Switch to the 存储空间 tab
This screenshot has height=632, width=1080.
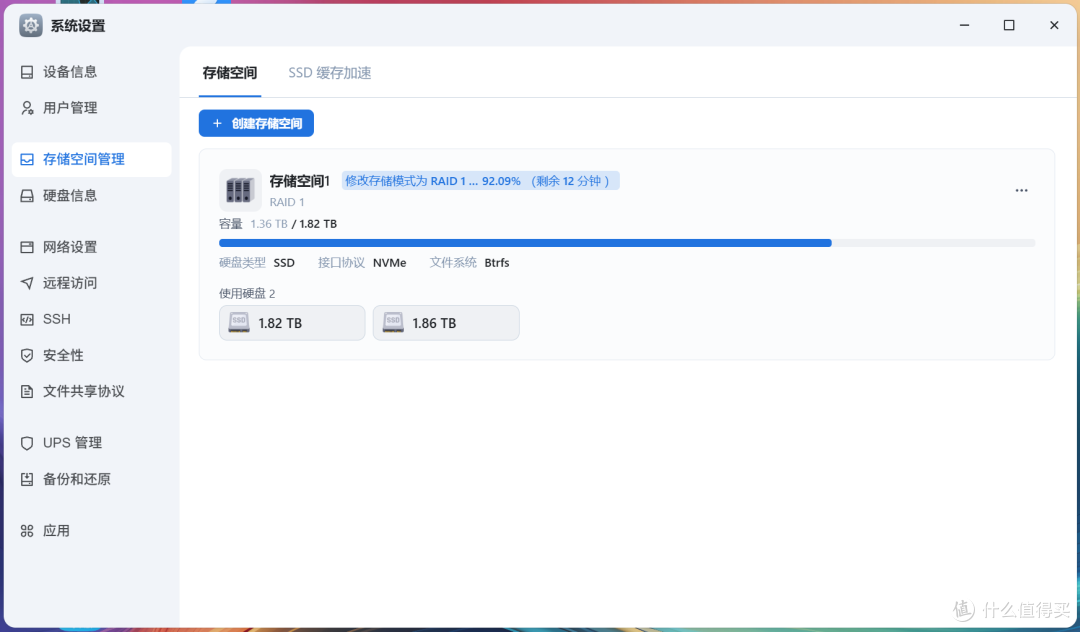230,73
